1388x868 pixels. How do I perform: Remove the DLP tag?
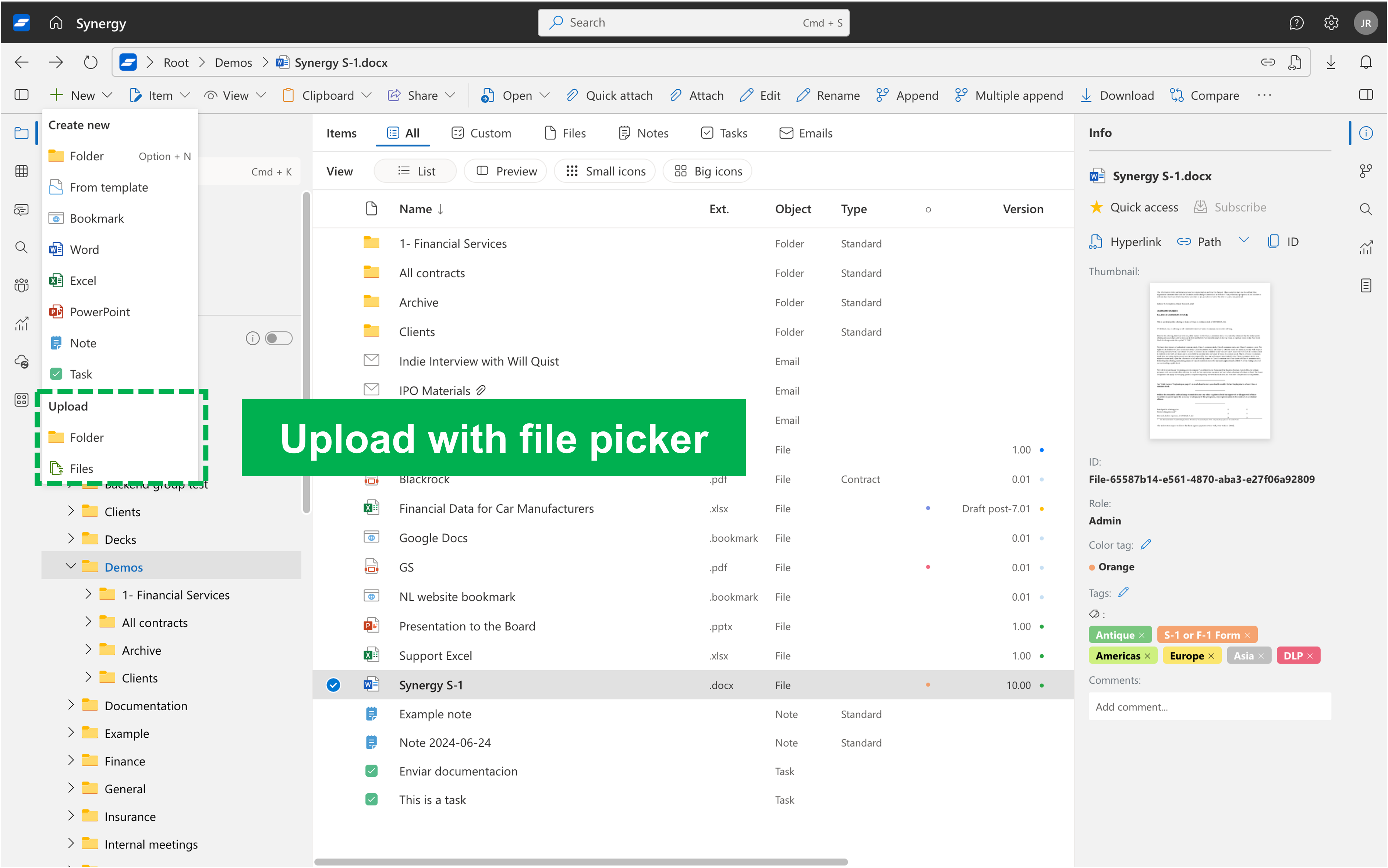(x=1310, y=655)
